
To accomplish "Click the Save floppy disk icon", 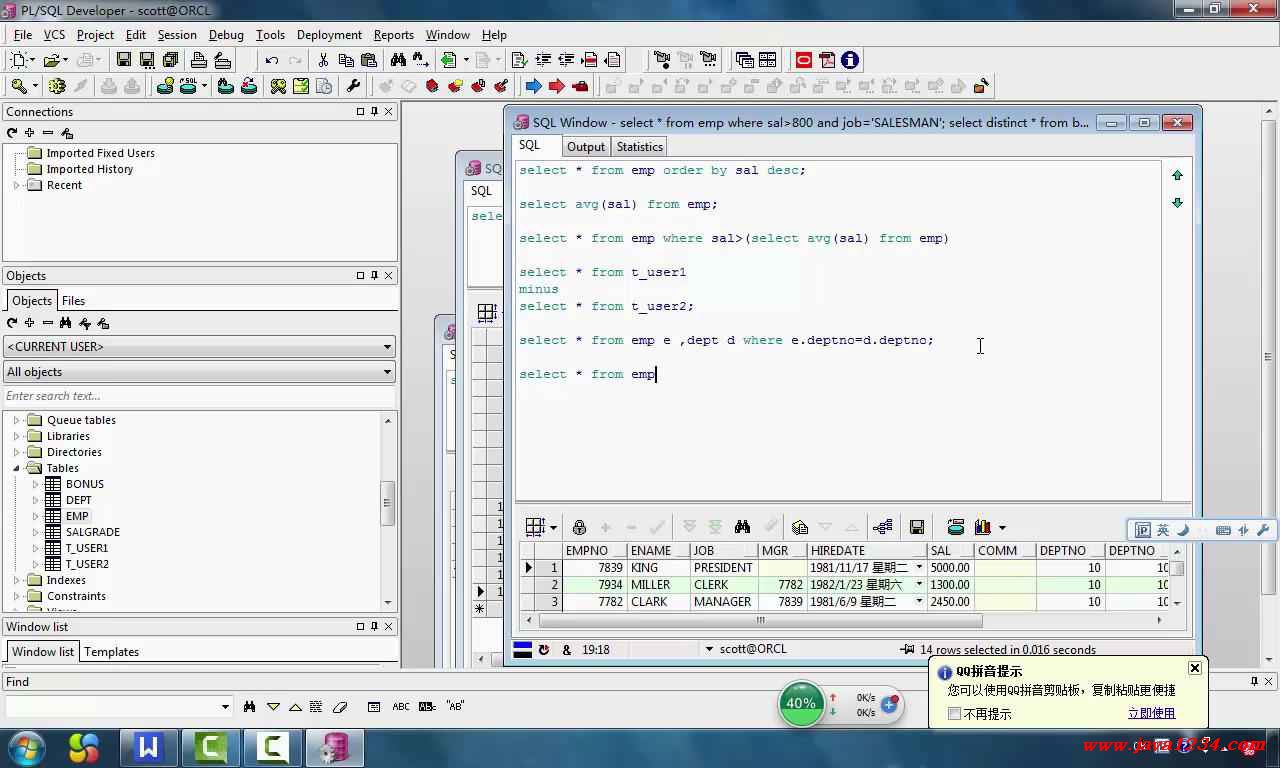I will (x=124, y=60).
